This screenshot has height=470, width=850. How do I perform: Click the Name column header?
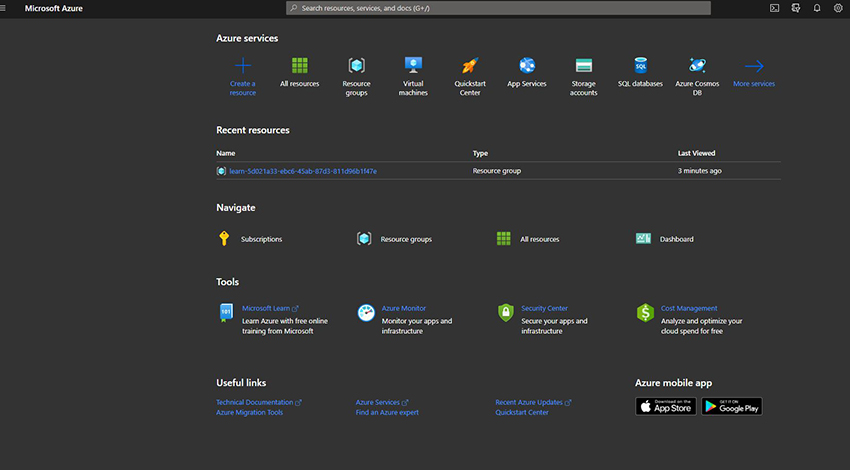point(226,153)
